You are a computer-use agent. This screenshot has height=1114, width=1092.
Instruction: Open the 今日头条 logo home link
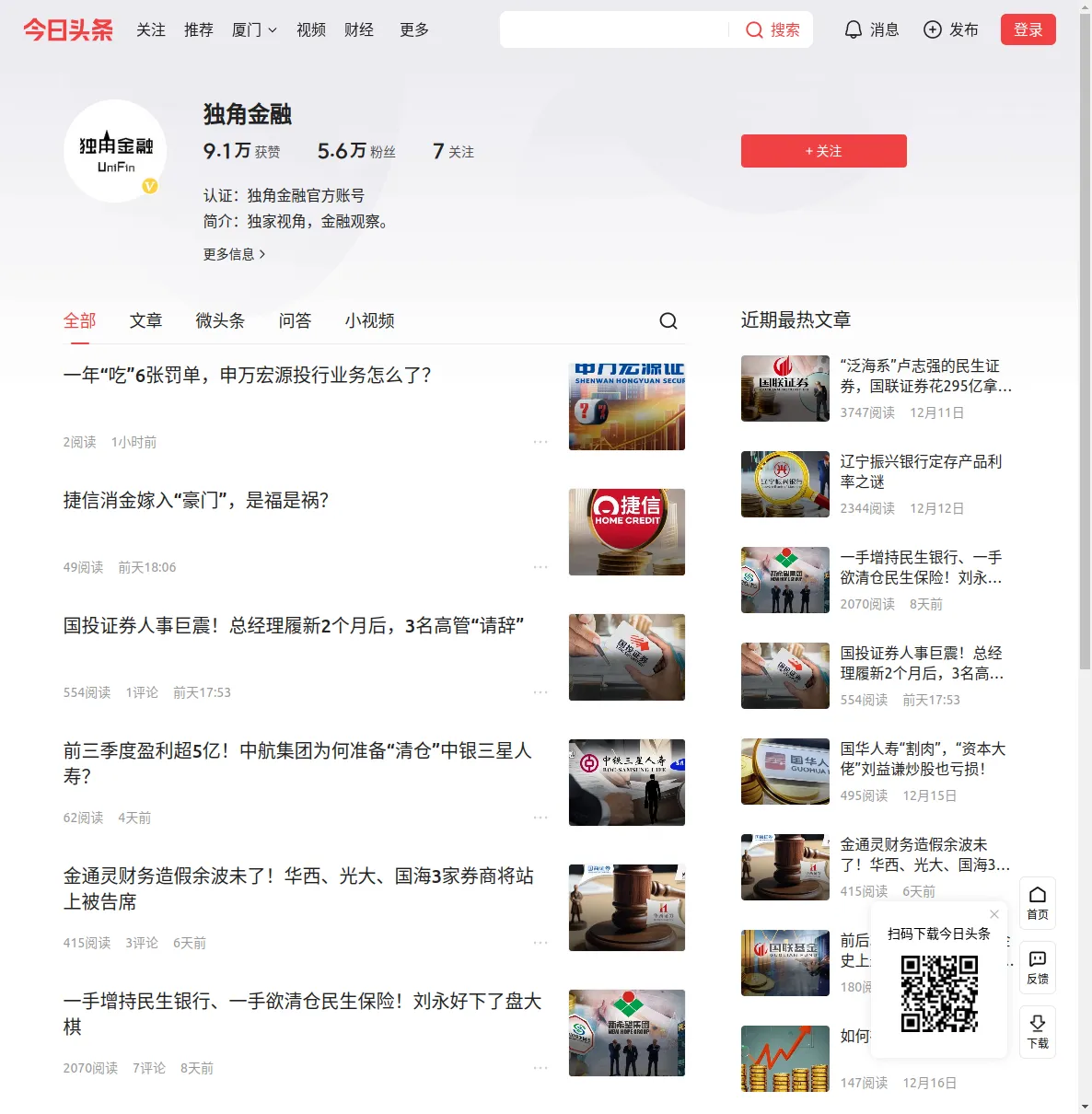68,30
